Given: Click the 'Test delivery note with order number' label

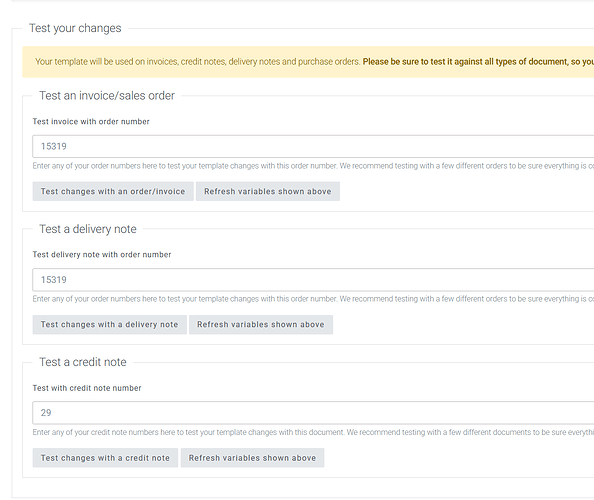Looking at the screenshot, I should click(x=102, y=255).
